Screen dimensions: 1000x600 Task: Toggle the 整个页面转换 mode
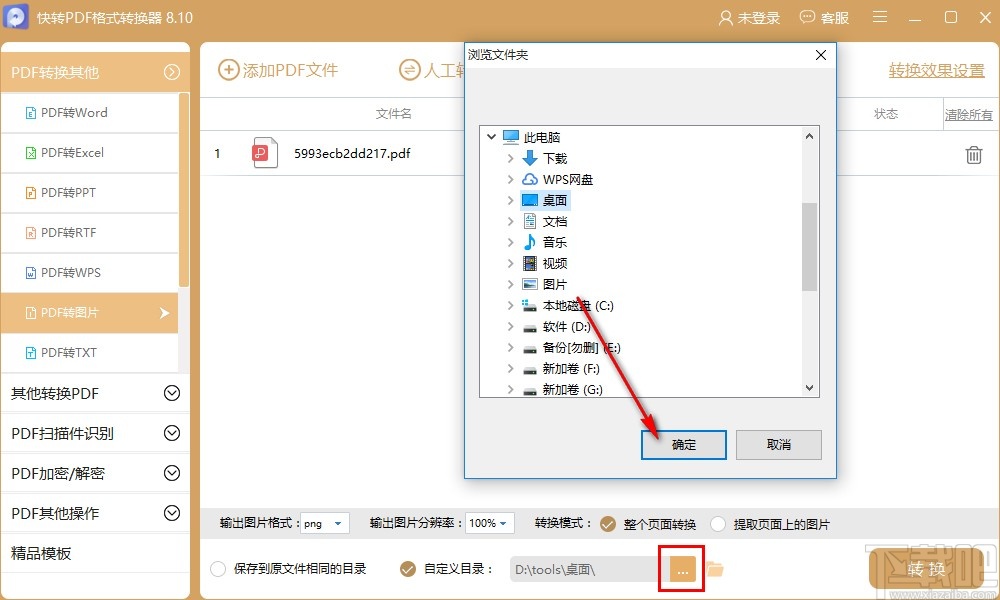tap(608, 523)
